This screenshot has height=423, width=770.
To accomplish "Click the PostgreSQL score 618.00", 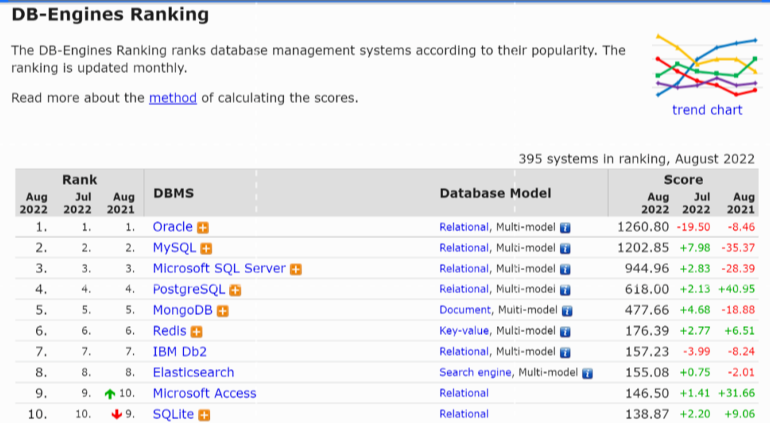I will click(x=647, y=289).
